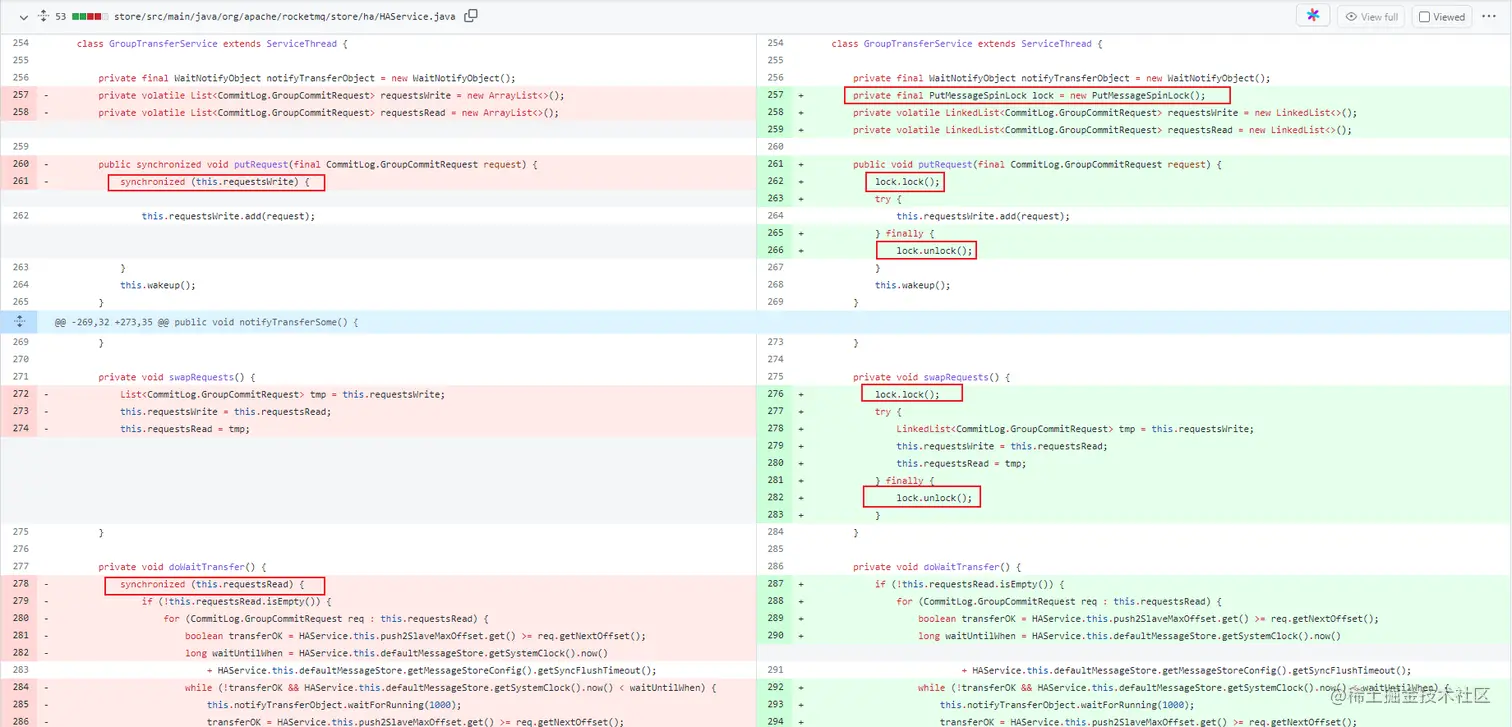Expand hidden lines at the notifyTransferSome hunk
The width and height of the screenshot is (1512, 727).
[x=19, y=322]
